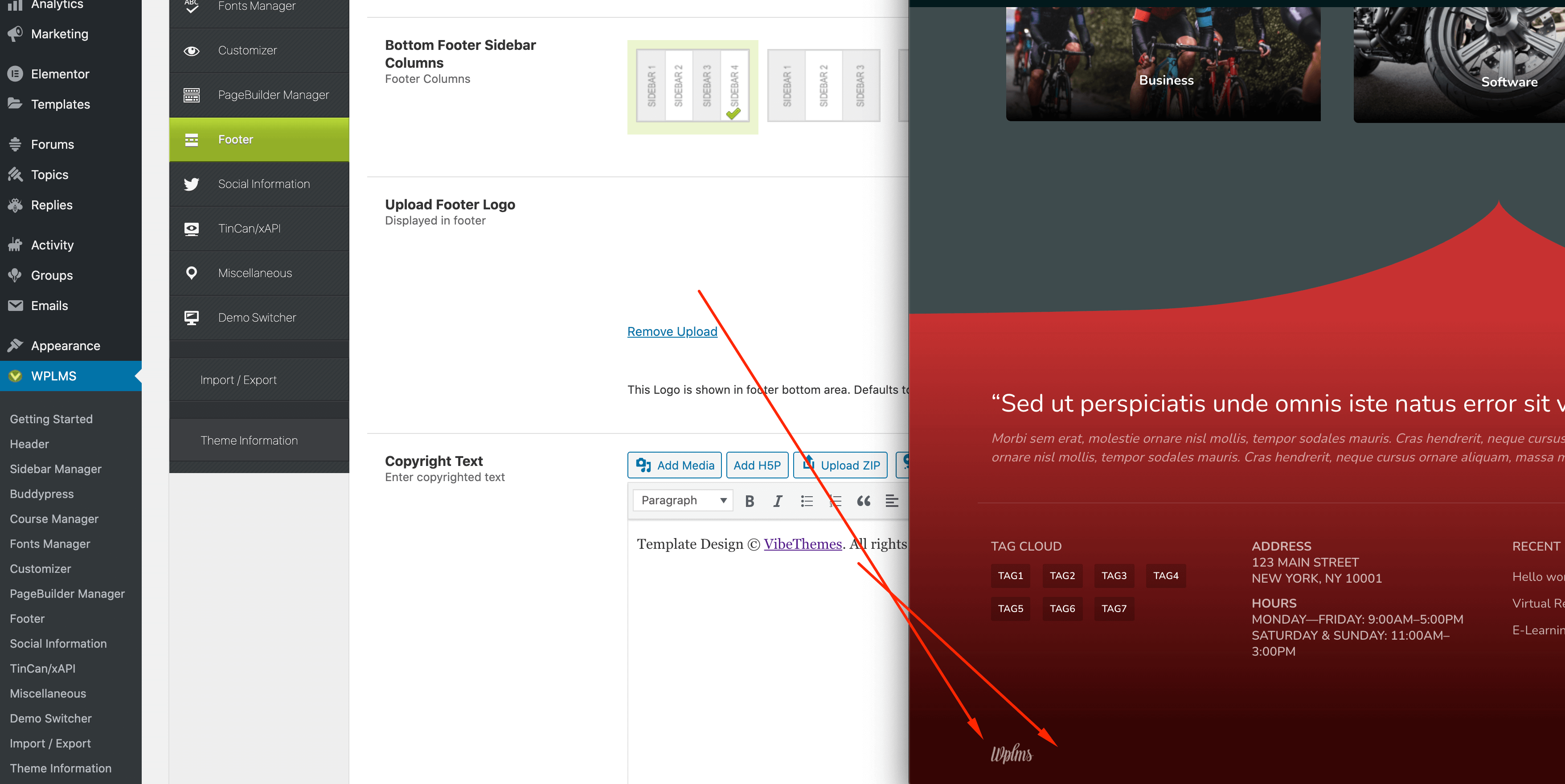Open Getting Started submenu item

point(52,419)
